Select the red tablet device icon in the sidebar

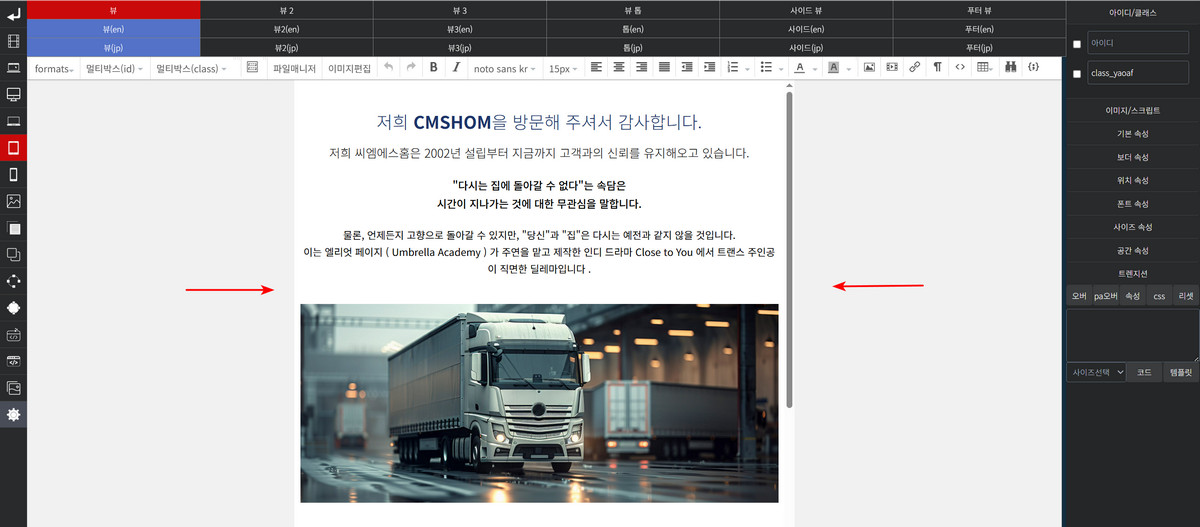click(13, 148)
